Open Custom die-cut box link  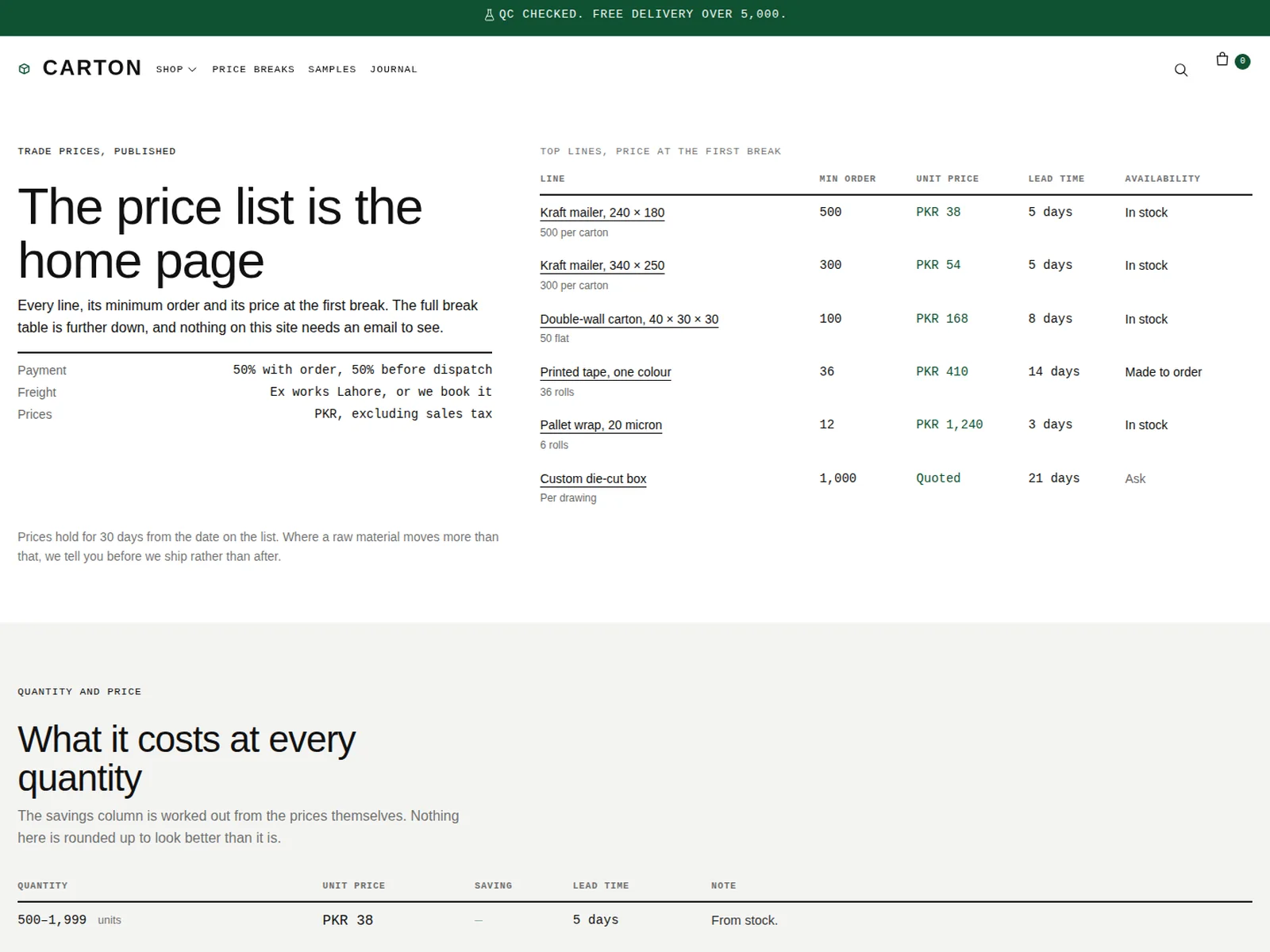point(593,478)
